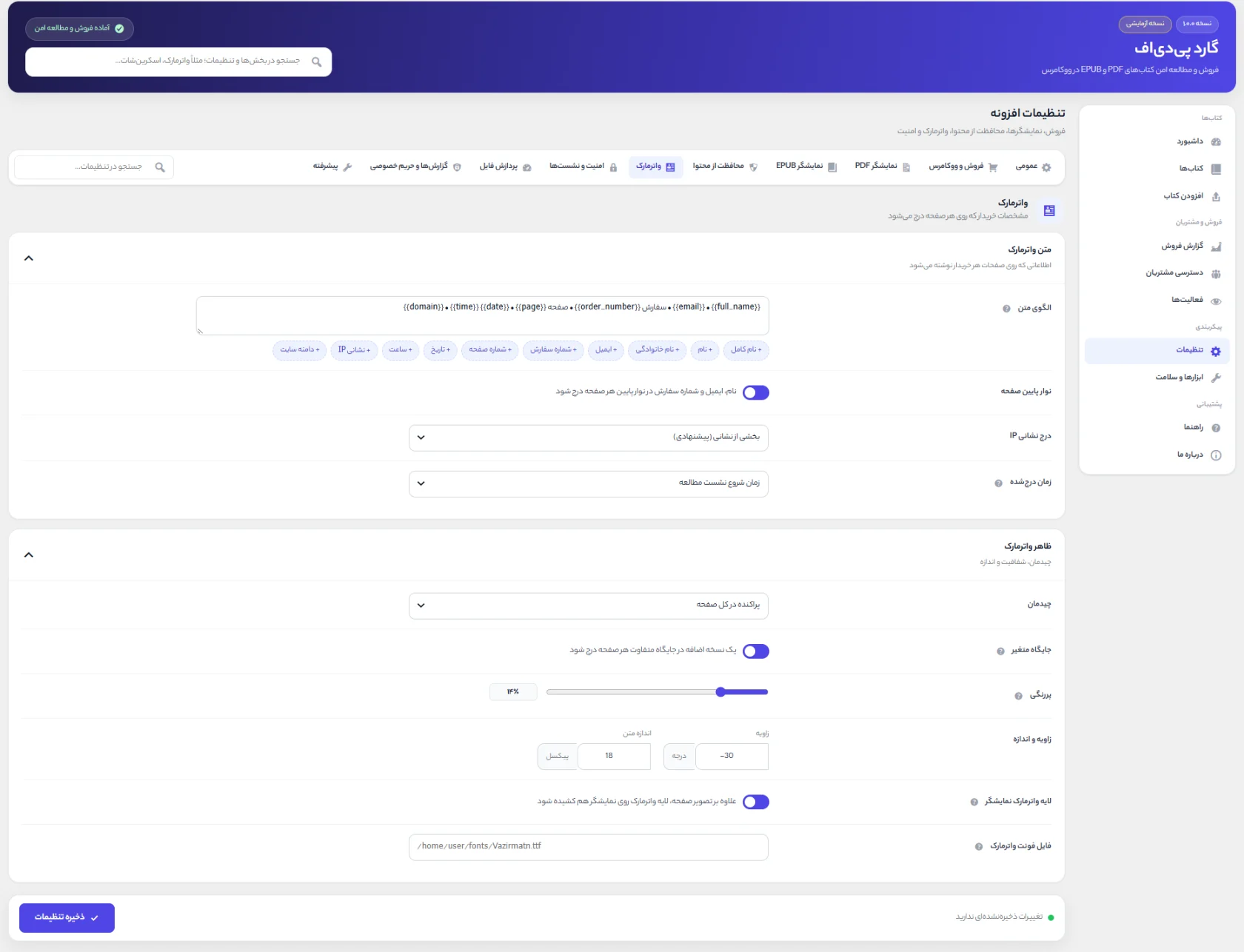Open راهنما help item in sidebar
The height and width of the screenshot is (952, 1244).
(x=1157, y=428)
